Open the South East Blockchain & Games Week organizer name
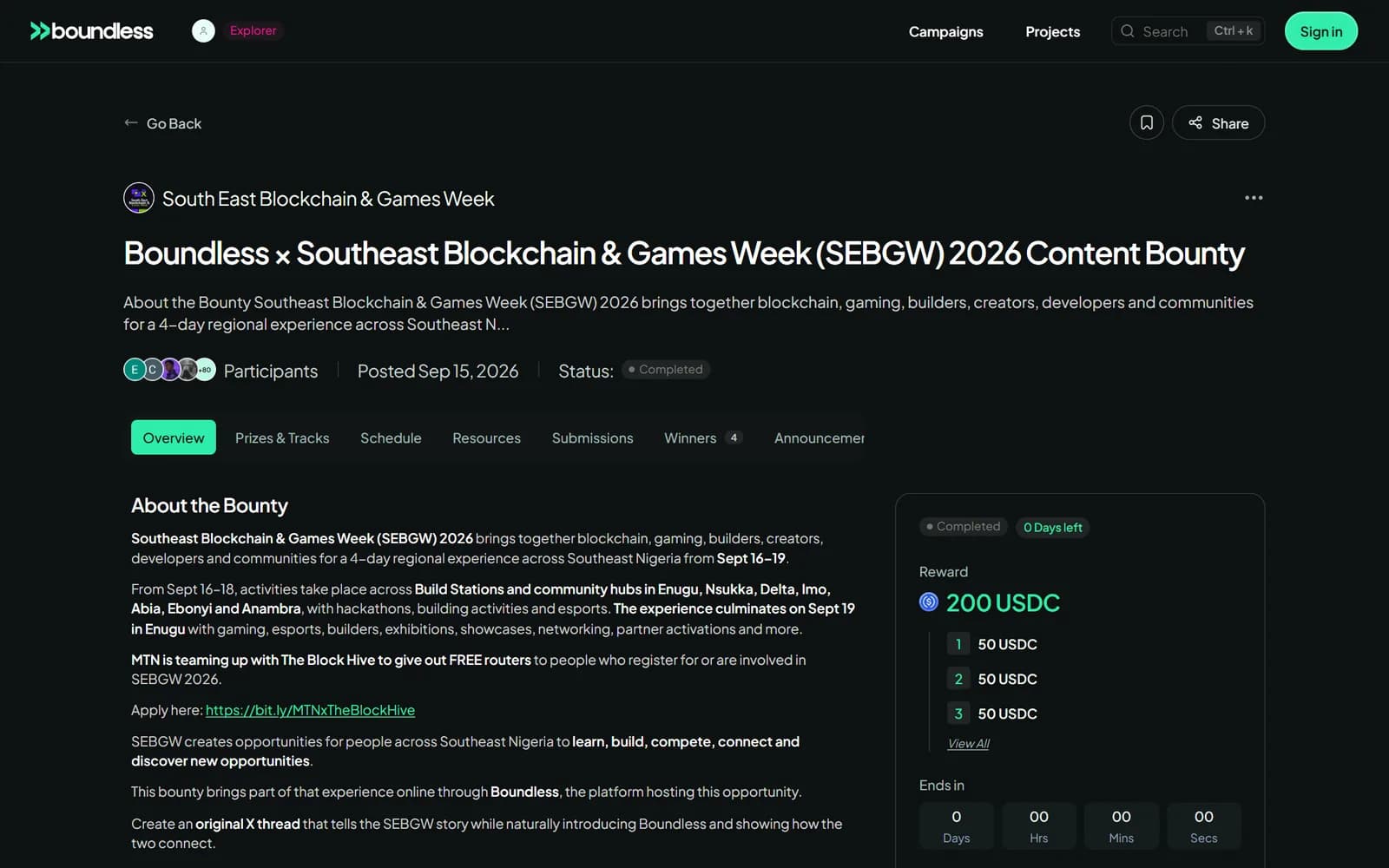 pos(328,199)
